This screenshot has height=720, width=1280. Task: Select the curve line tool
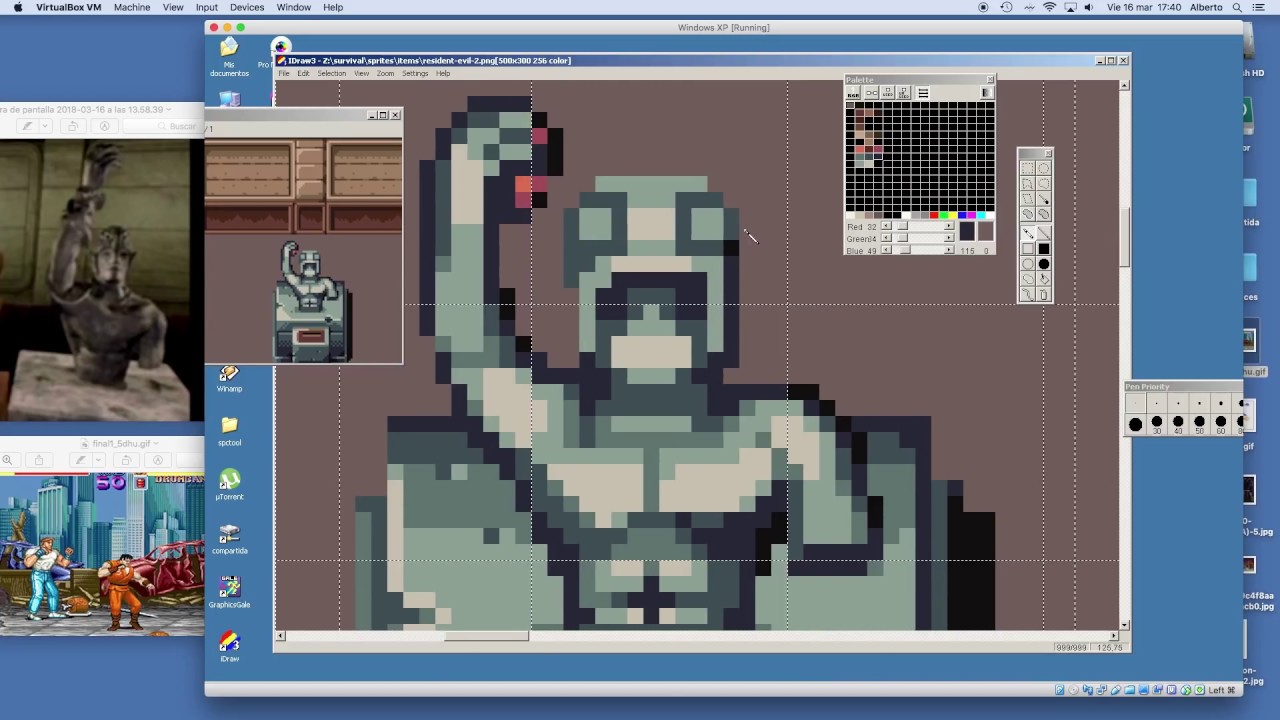[1028, 293]
